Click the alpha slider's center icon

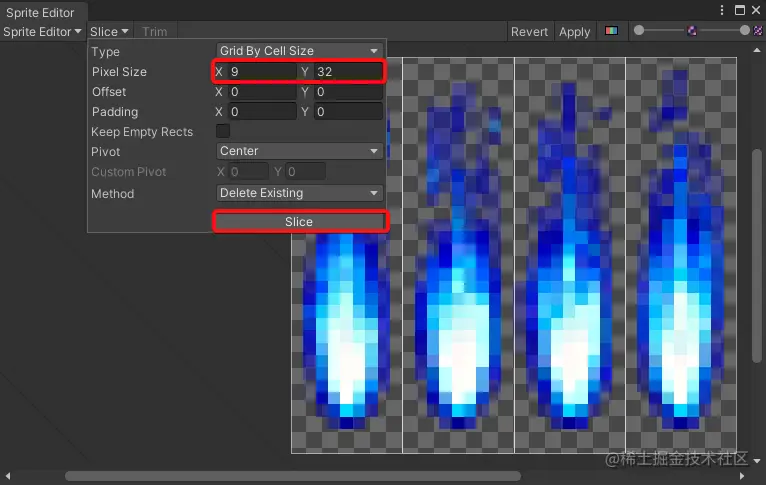click(x=692, y=31)
